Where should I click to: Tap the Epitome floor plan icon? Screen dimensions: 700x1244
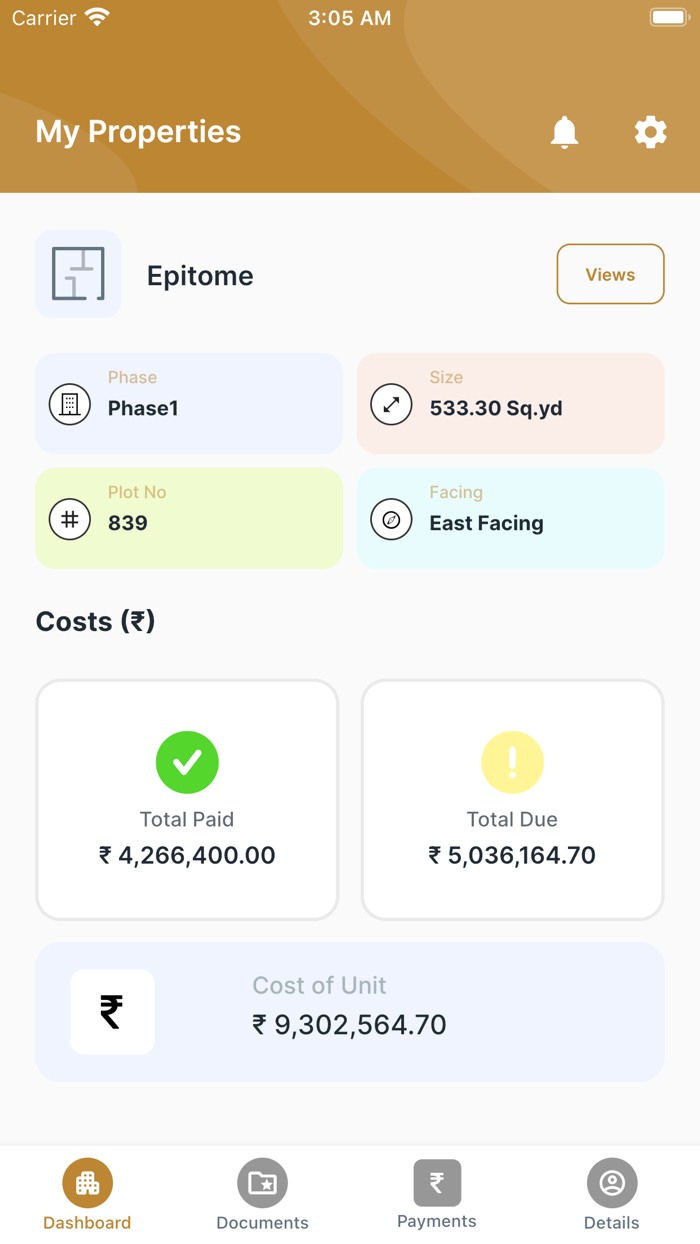pos(78,274)
